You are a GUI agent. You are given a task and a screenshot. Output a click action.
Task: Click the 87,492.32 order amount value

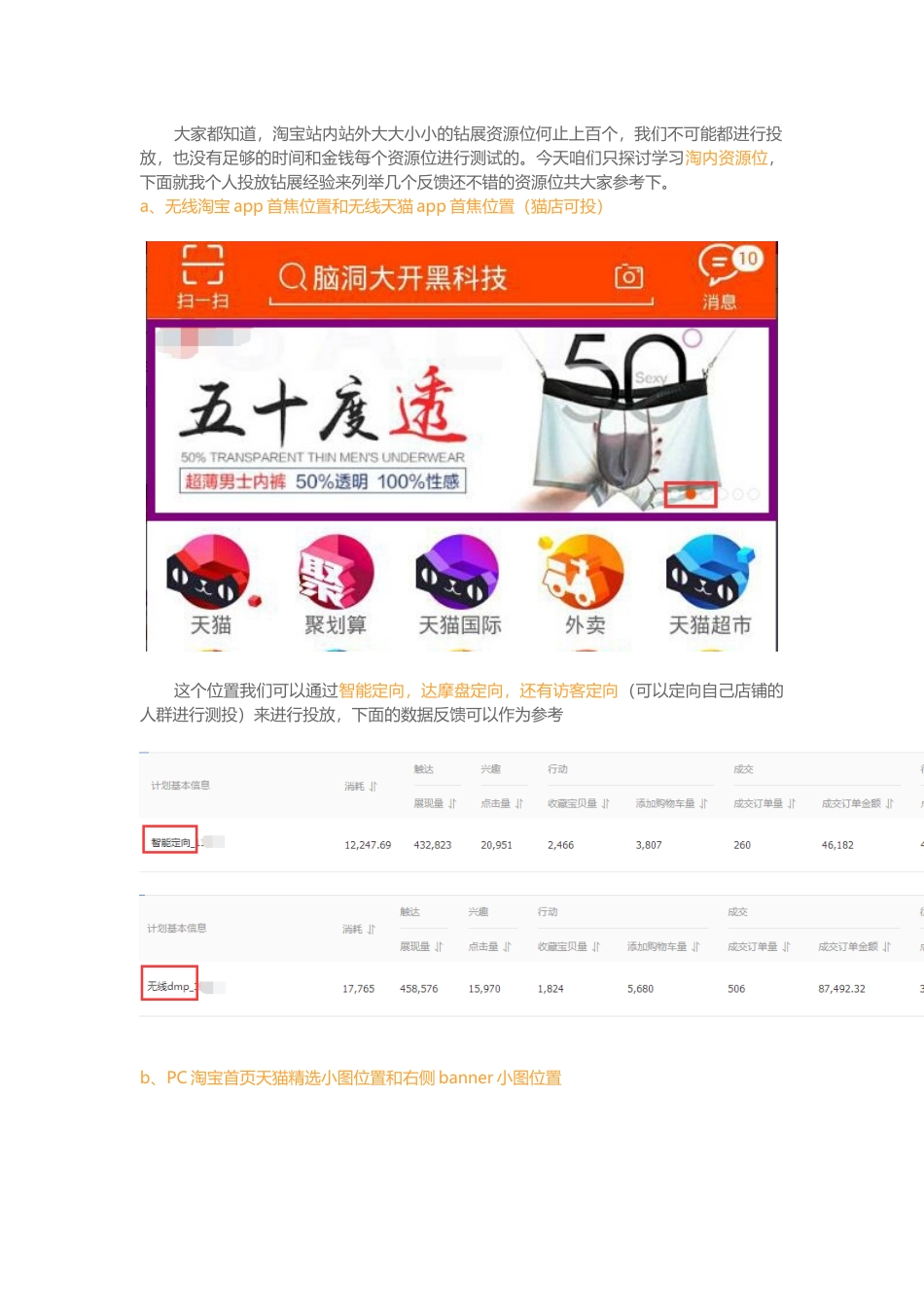coord(841,989)
